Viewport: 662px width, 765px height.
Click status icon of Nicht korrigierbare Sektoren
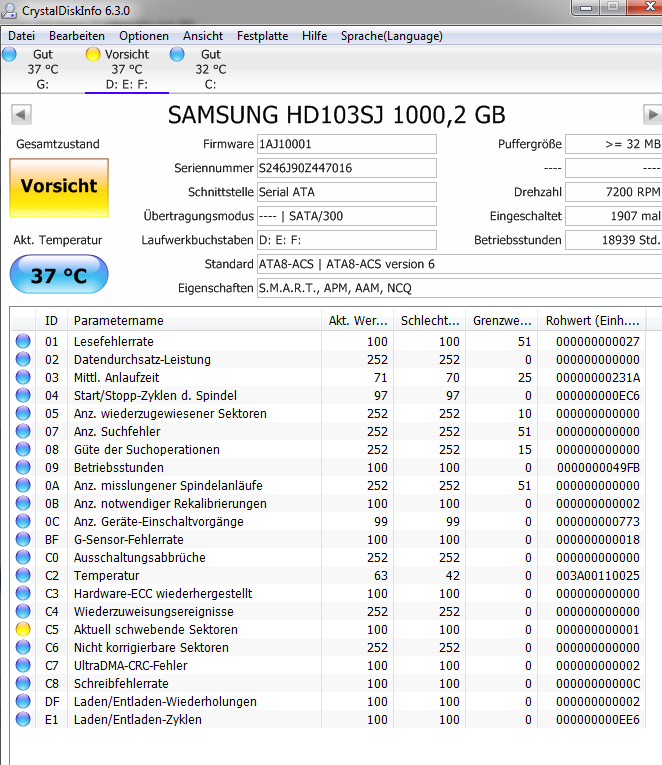click(x=23, y=647)
